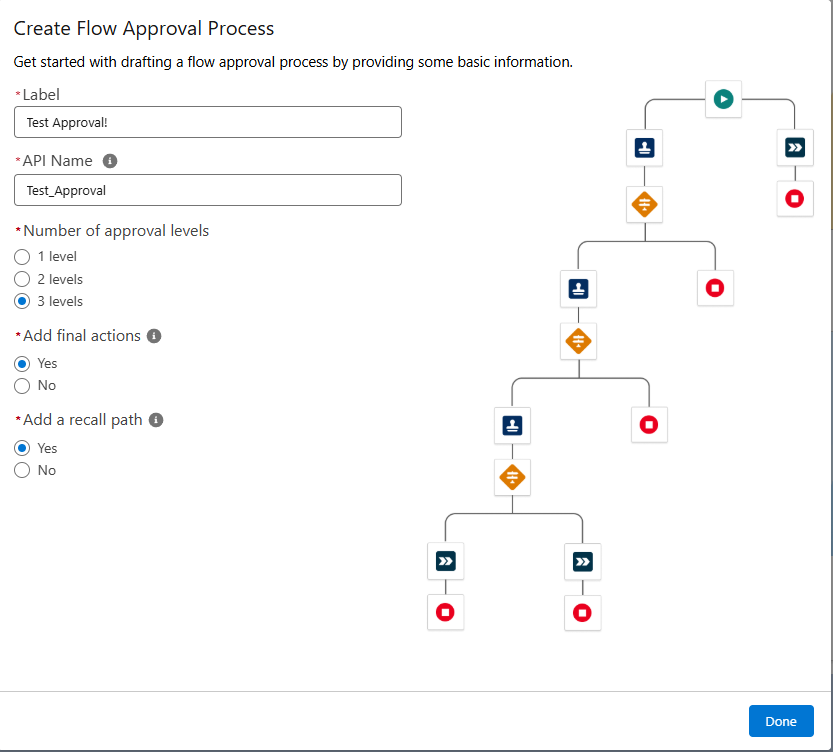Select the first approval step stamp icon

pos(644,148)
